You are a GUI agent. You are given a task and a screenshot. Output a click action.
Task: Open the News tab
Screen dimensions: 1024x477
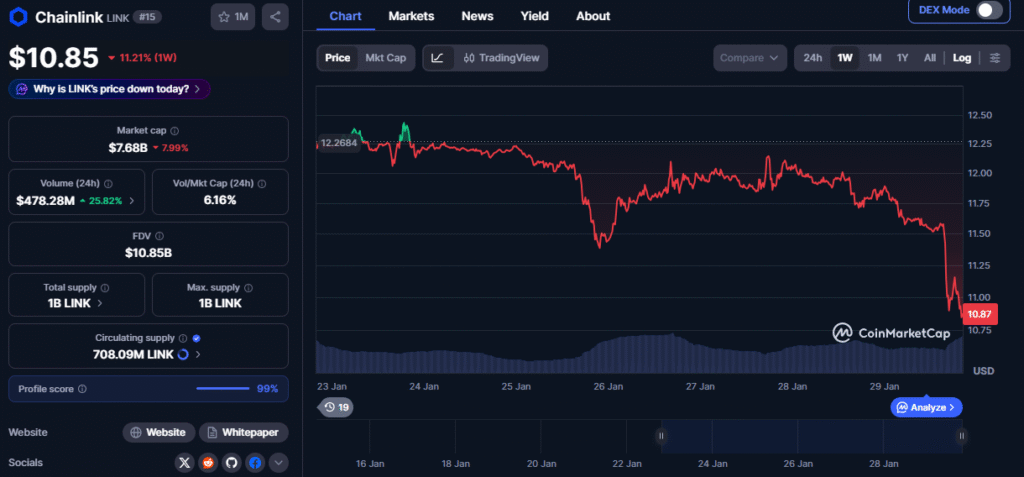477,16
